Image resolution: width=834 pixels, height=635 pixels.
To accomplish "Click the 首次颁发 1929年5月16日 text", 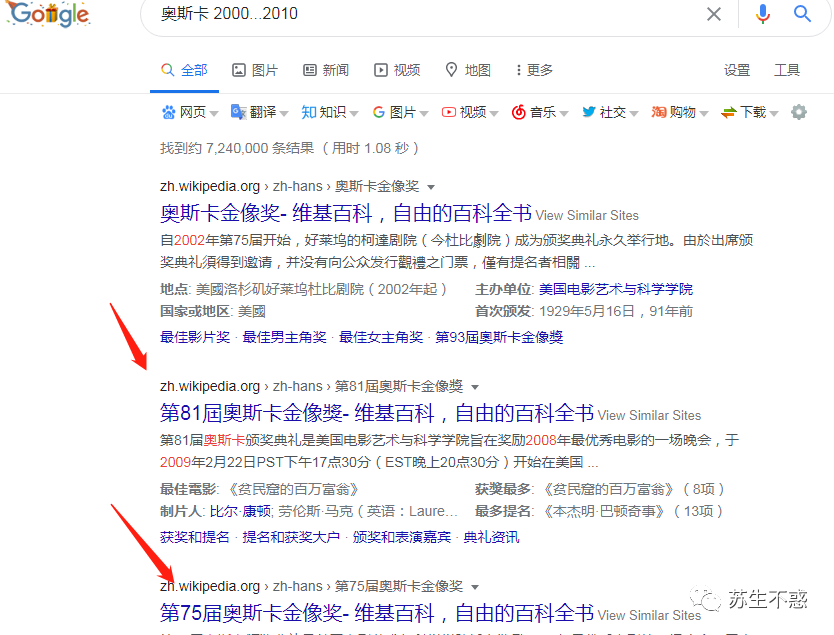I will click(x=583, y=312).
